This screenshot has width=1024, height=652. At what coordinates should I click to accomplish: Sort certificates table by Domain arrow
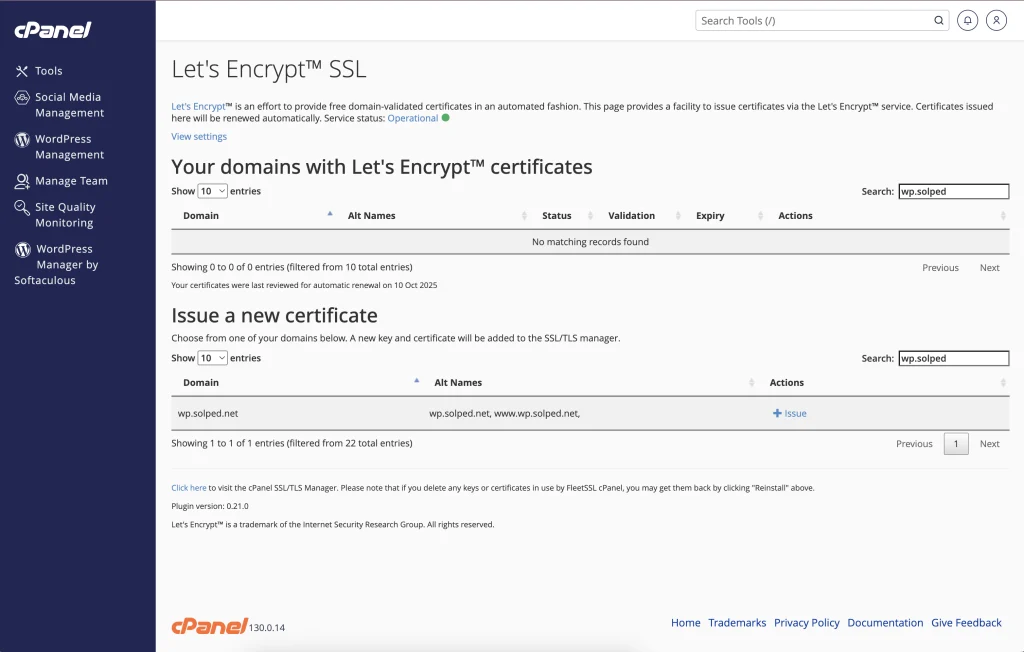click(330, 214)
